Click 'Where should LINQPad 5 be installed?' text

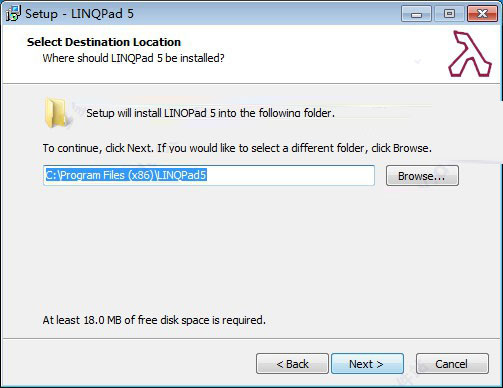coord(133,58)
